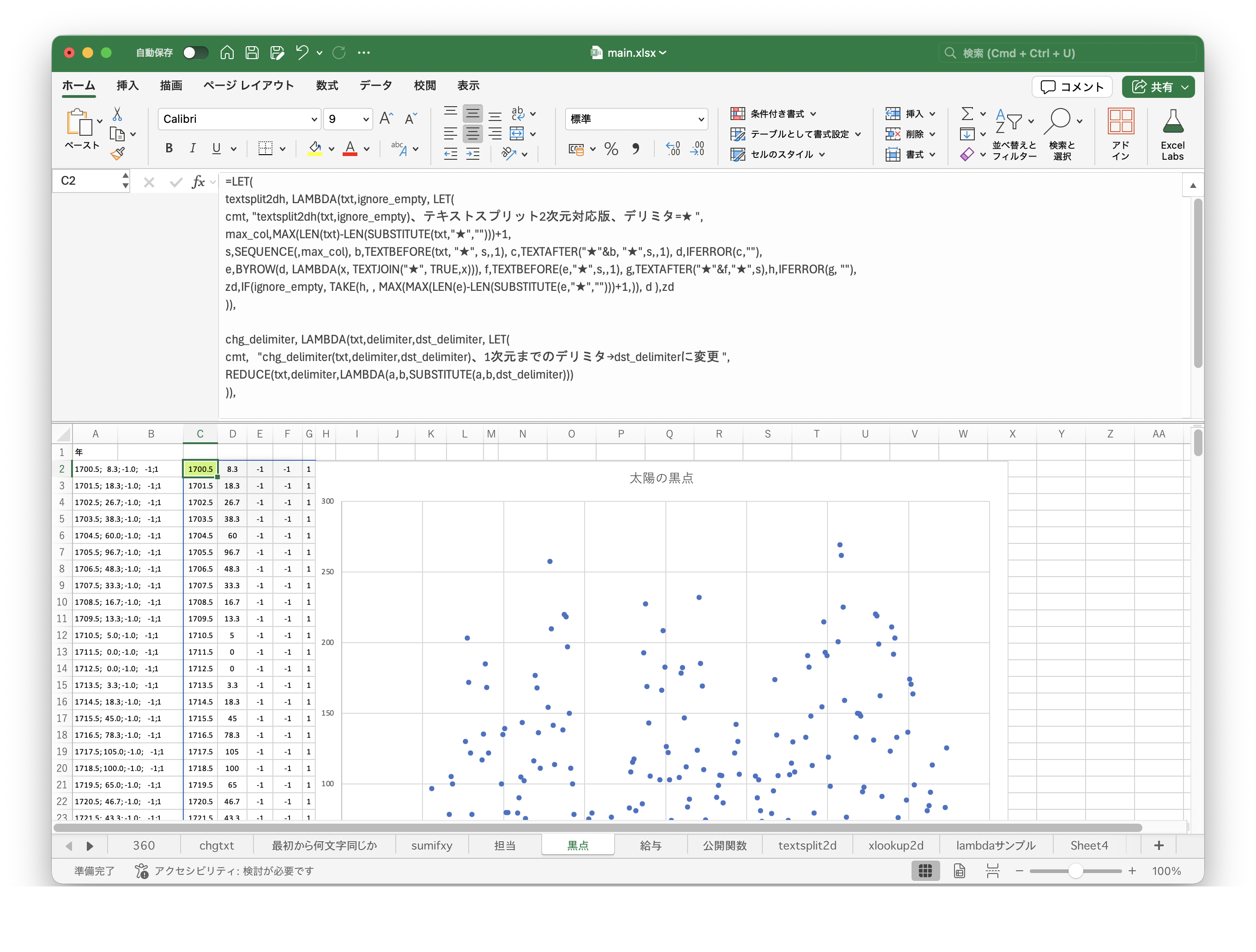This screenshot has width=1256, height=952.
Task: Open the Calibri font name dropdown
Action: pyautogui.click(x=314, y=119)
